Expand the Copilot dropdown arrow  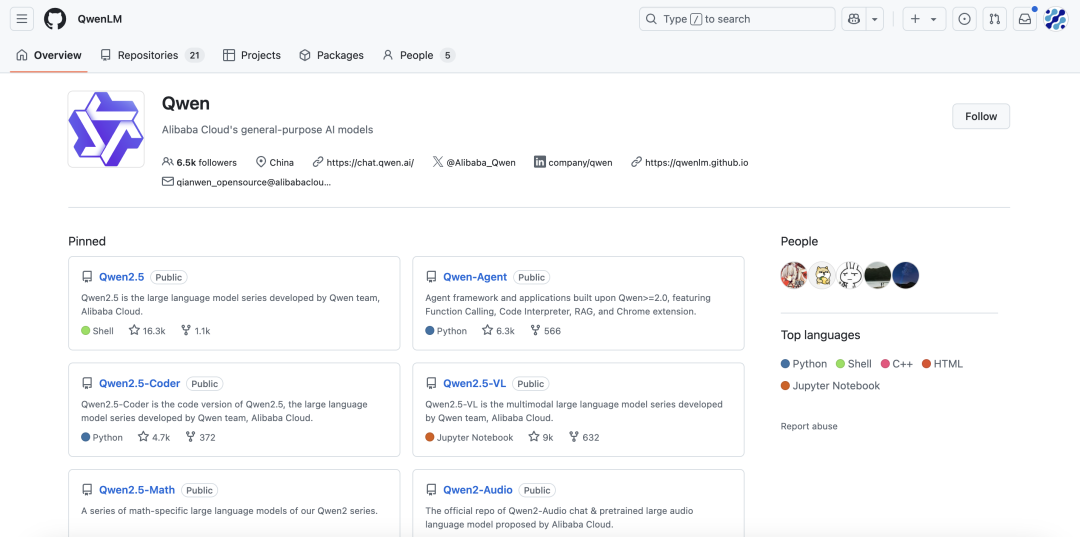pos(875,19)
